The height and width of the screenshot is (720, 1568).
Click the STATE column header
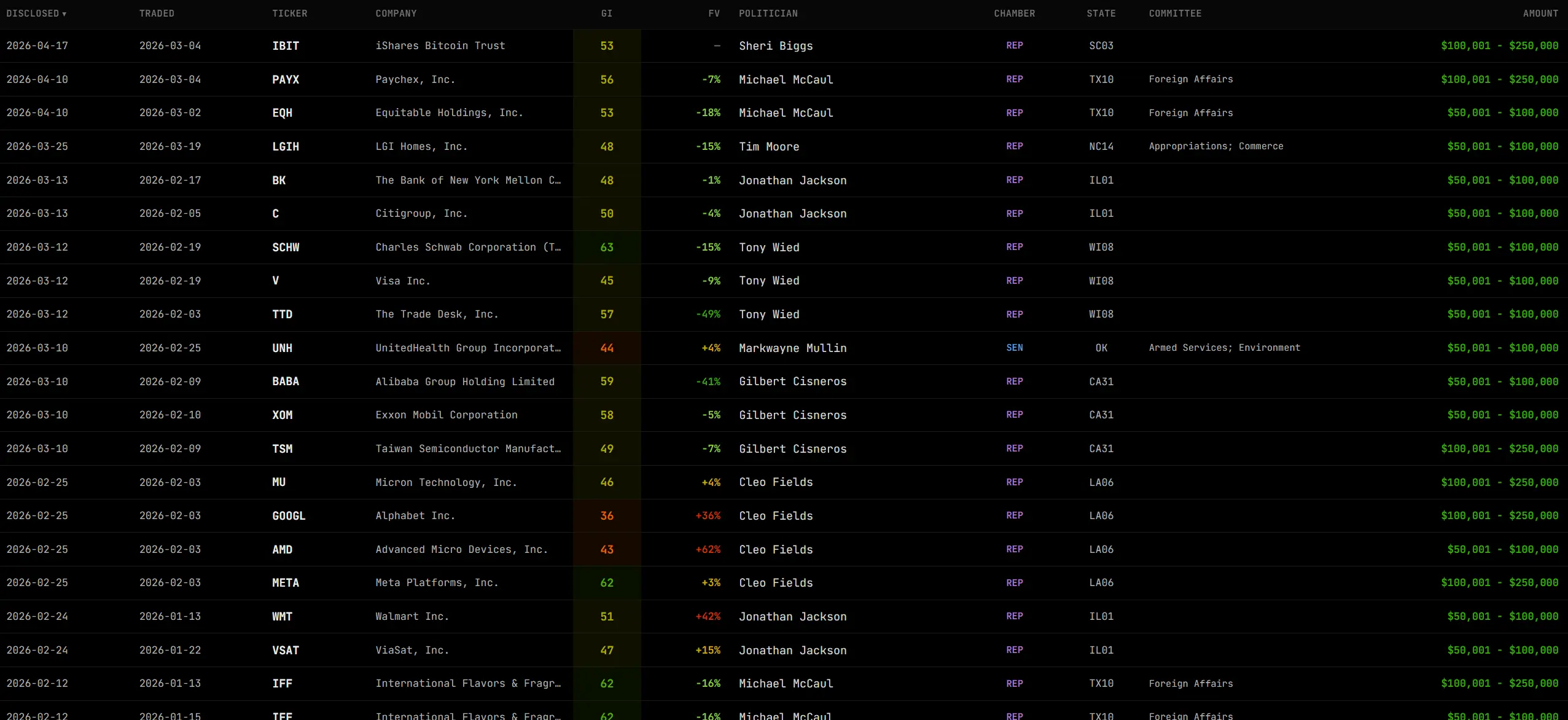pos(1101,14)
